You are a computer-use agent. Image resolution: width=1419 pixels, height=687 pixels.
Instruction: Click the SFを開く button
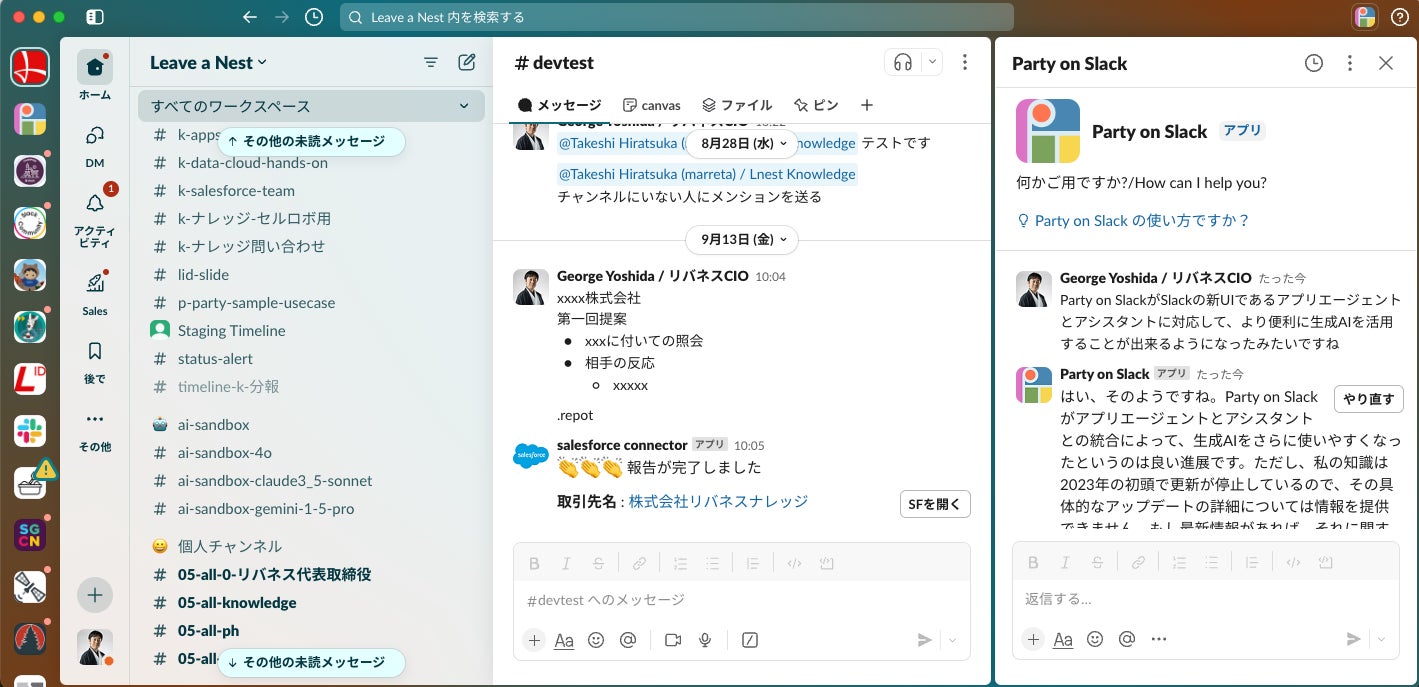[935, 504]
